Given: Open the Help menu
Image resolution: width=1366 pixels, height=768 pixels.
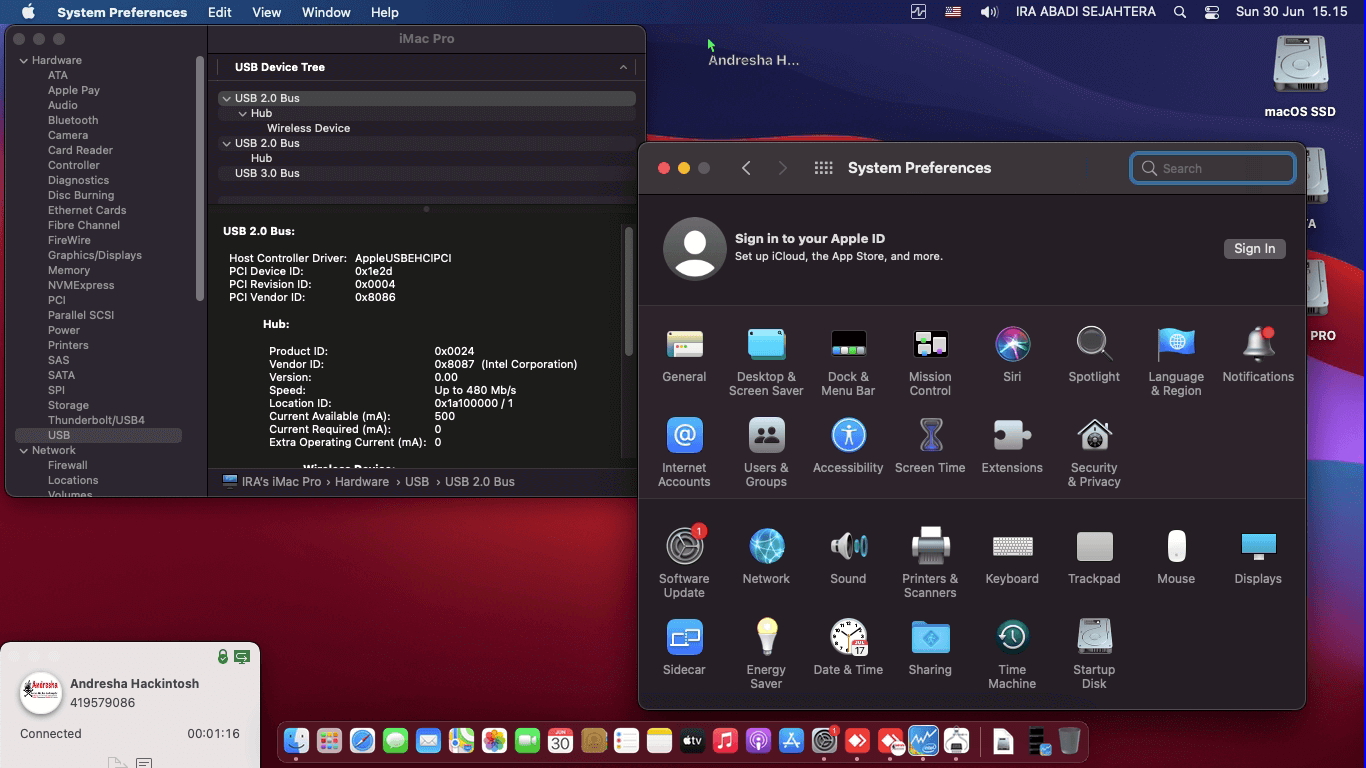Looking at the screenshot, I should click(x=385, y=12).
